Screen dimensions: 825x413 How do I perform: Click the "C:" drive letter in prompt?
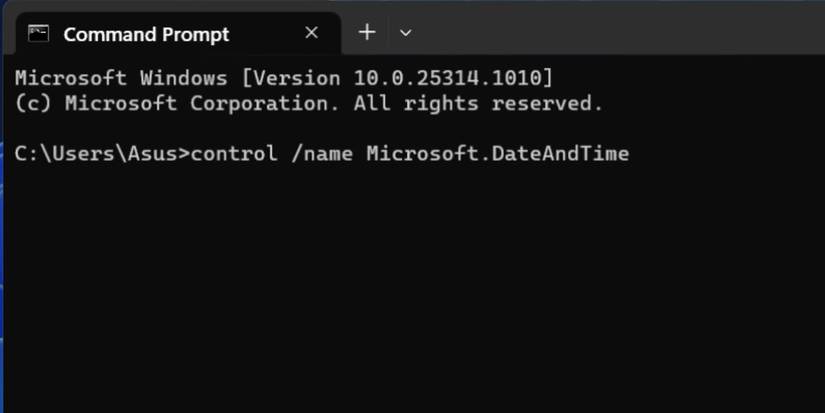click(x=27, y=154)
